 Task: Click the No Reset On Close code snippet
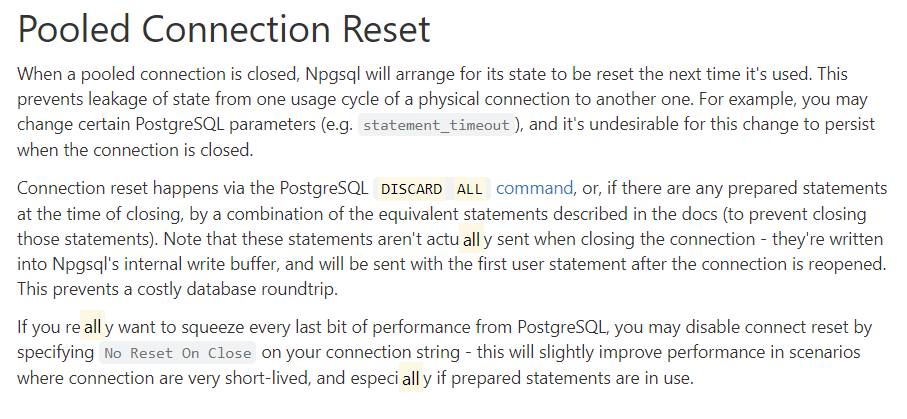pos(178,353)
